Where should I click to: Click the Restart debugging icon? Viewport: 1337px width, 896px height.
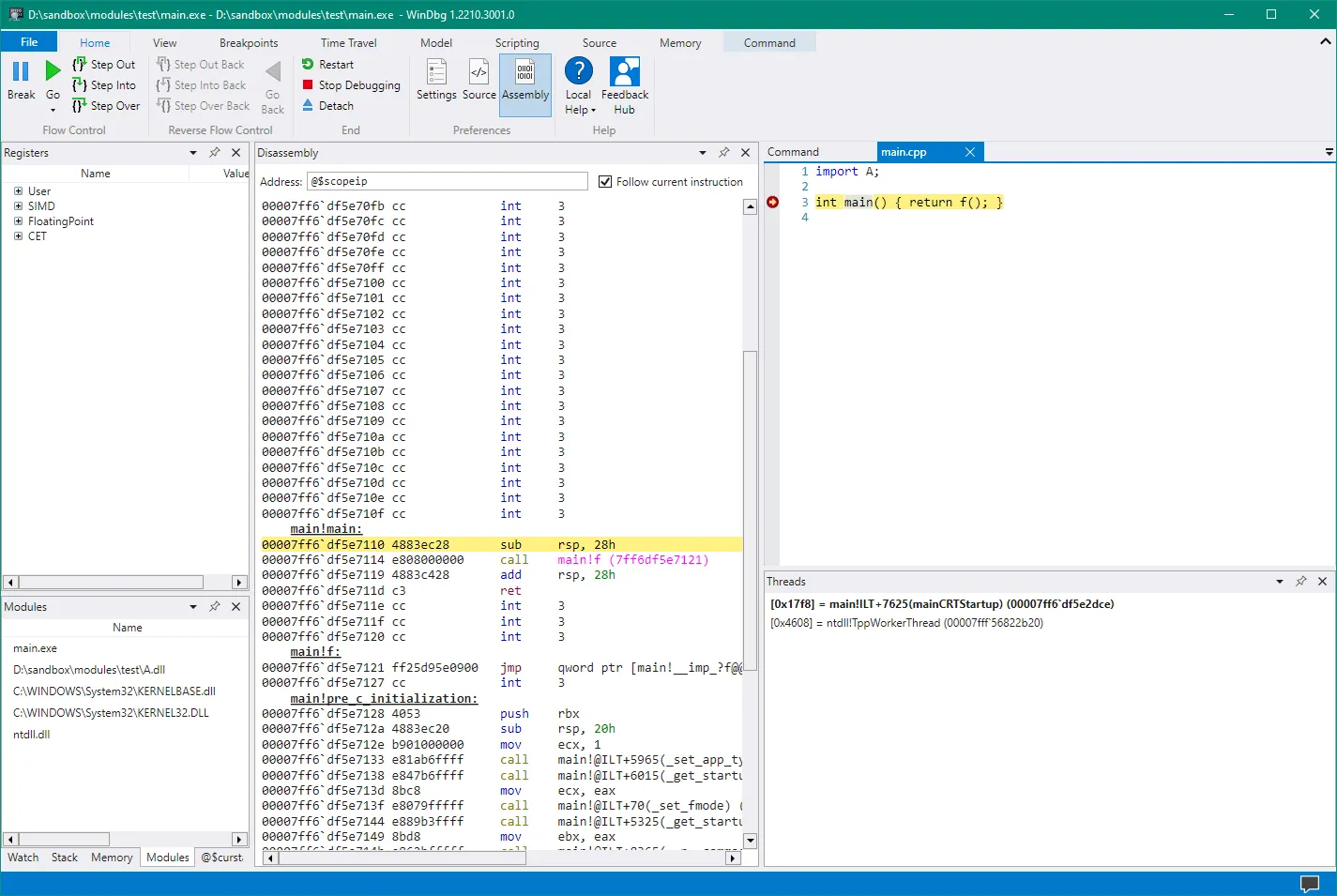308,65
